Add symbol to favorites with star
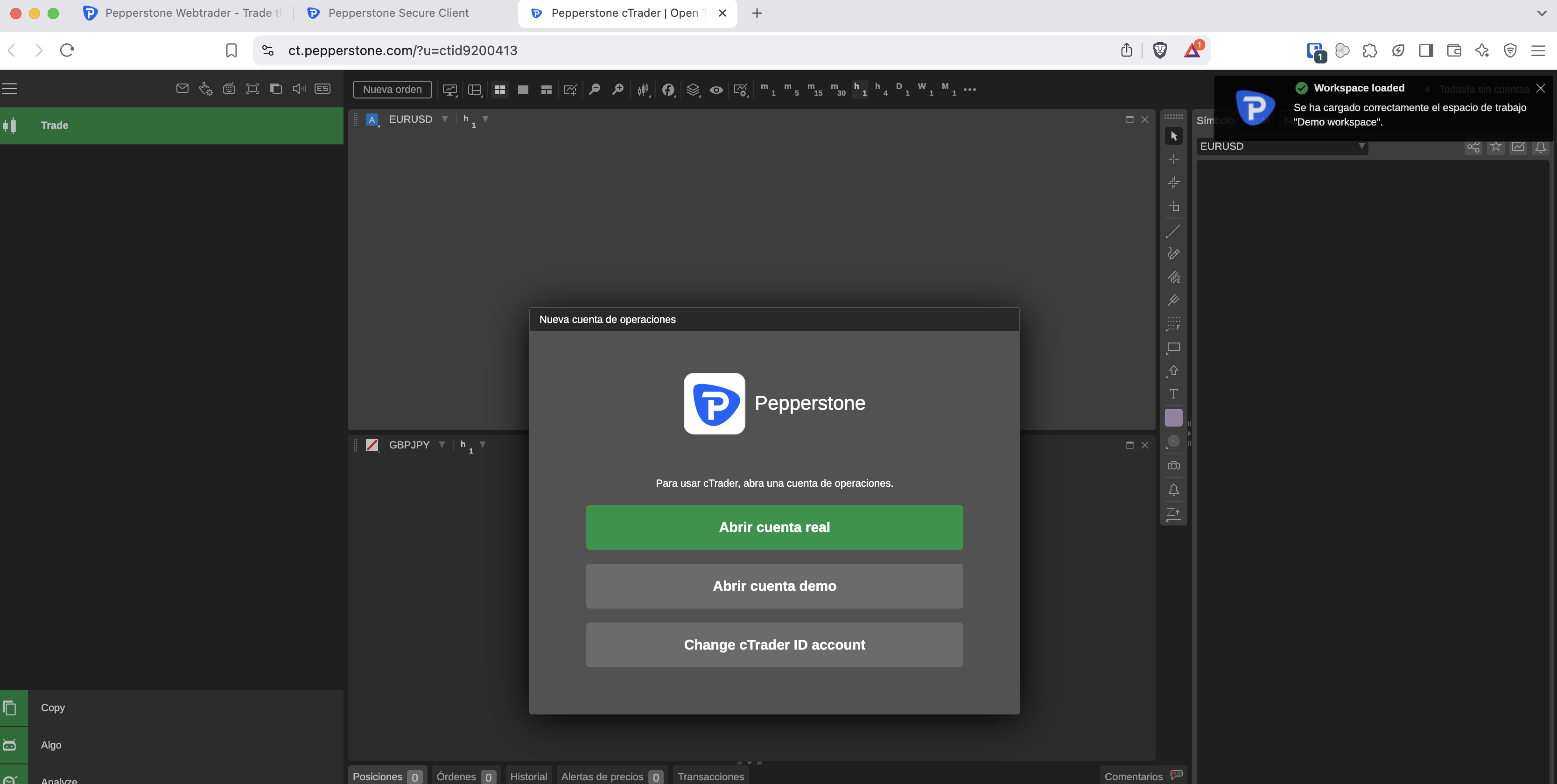 pyautogui.click(x=1495, y=147)
